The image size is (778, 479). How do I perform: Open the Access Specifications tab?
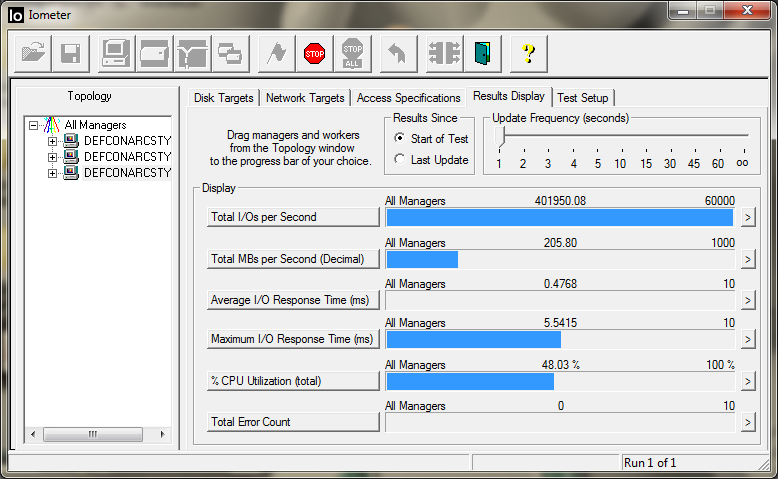point(408,98)
